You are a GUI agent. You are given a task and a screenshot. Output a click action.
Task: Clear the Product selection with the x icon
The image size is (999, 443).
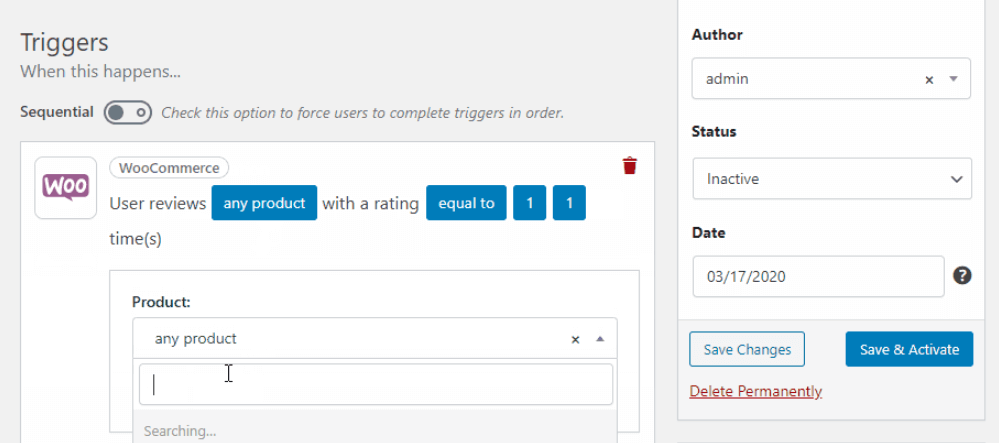click(x=575, y=339)
